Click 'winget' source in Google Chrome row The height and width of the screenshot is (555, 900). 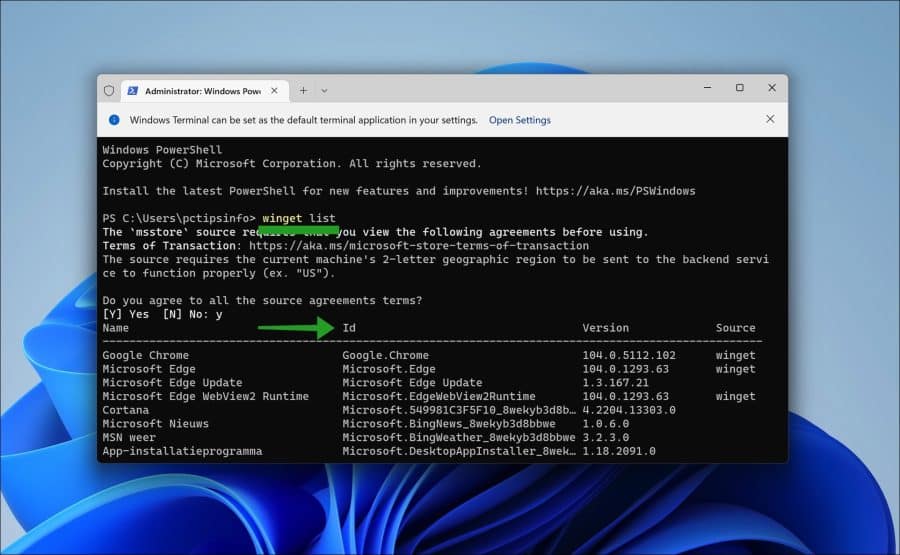pos(735,355)
